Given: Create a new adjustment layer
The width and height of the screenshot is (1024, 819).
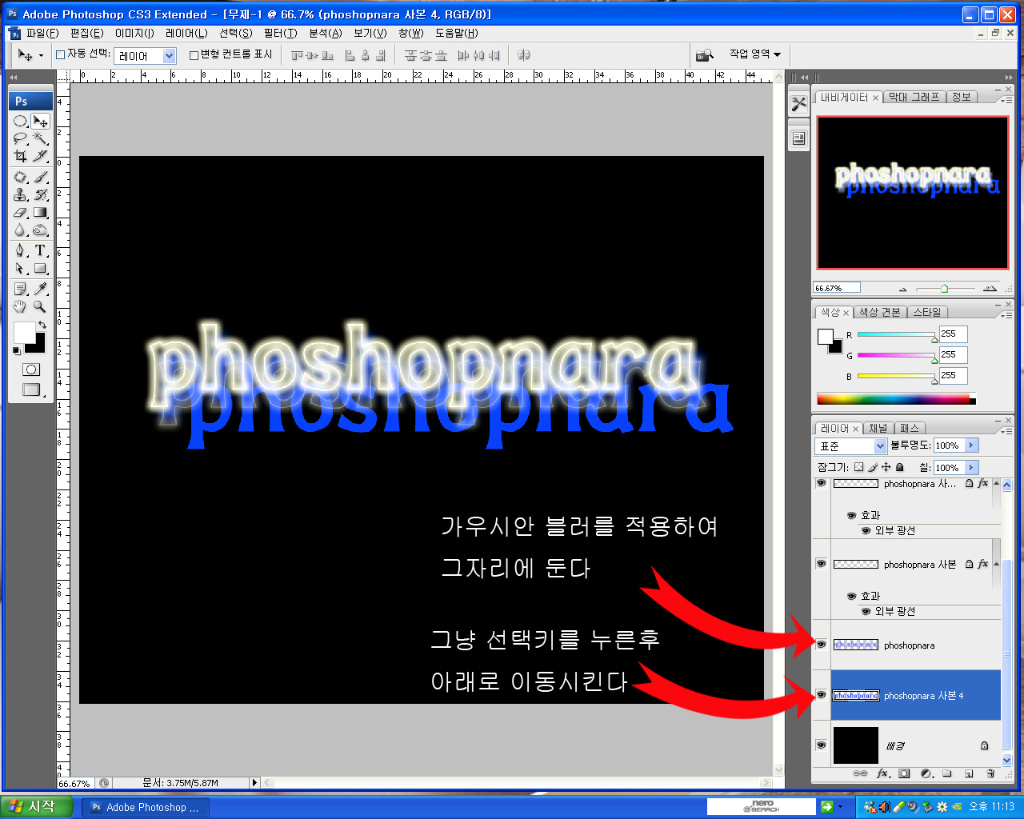Looking at the screenshot, I should (926, 773).
